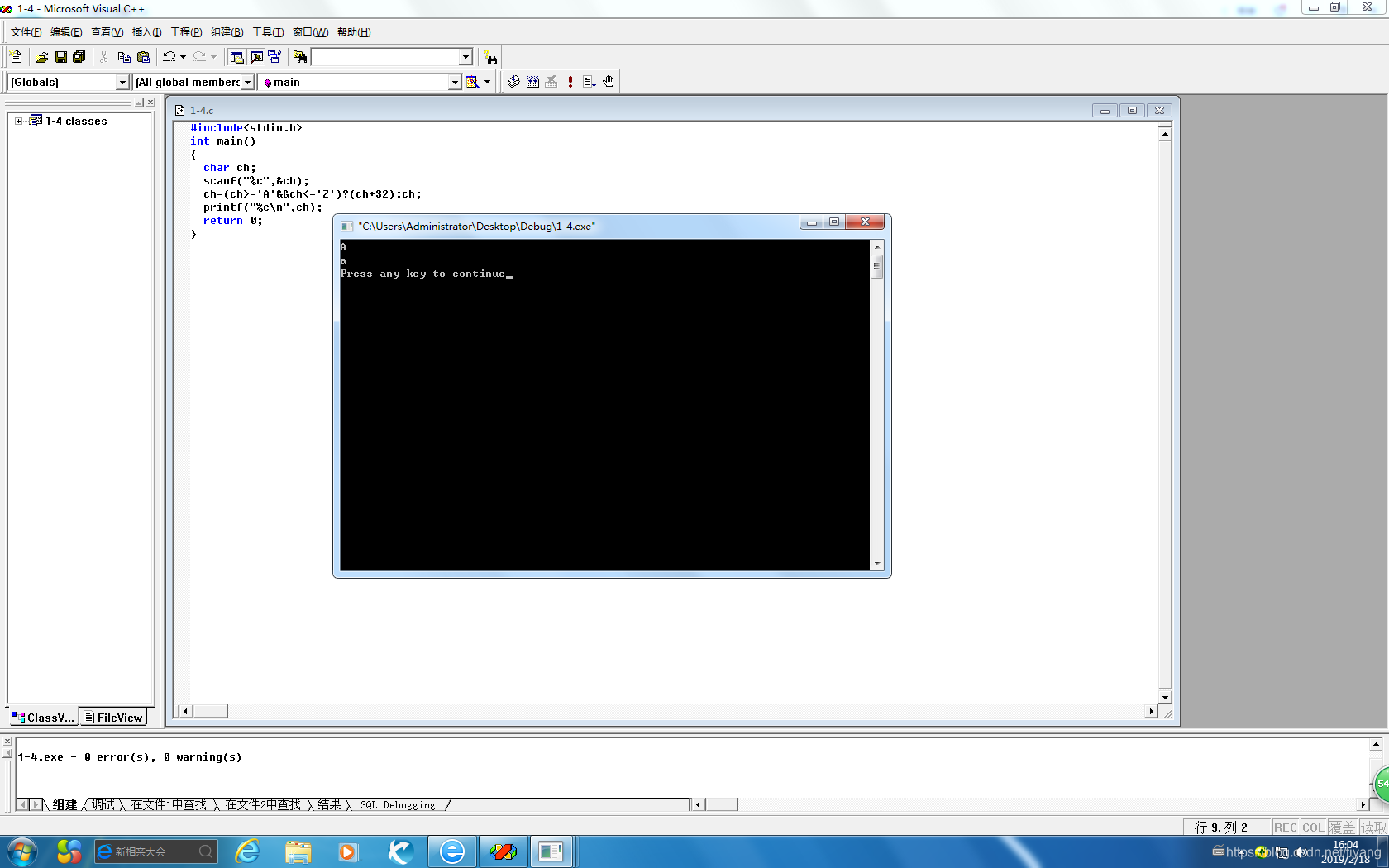Open the 文件(F) menu

(26, 32)
